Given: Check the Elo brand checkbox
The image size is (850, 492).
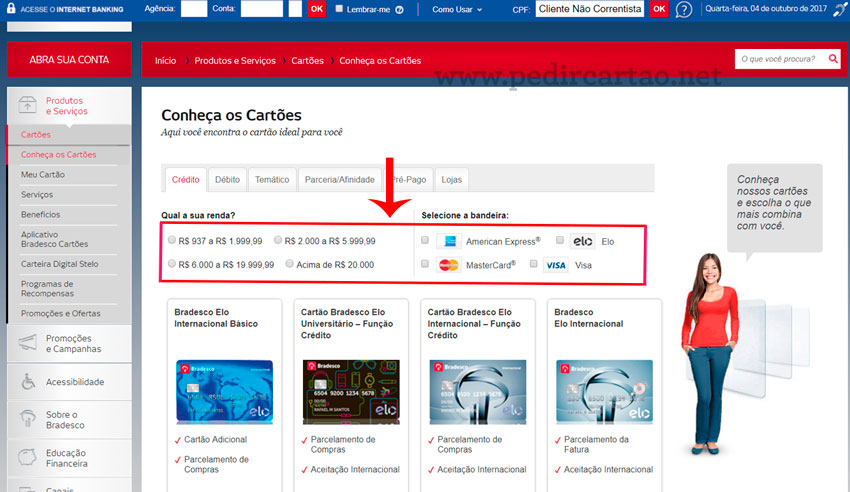Looking at the screenshot, I should [x=560, y=240].
